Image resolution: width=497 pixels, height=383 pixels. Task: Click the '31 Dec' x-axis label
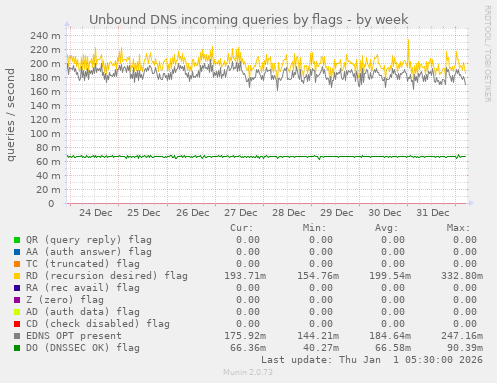point(433,213)
